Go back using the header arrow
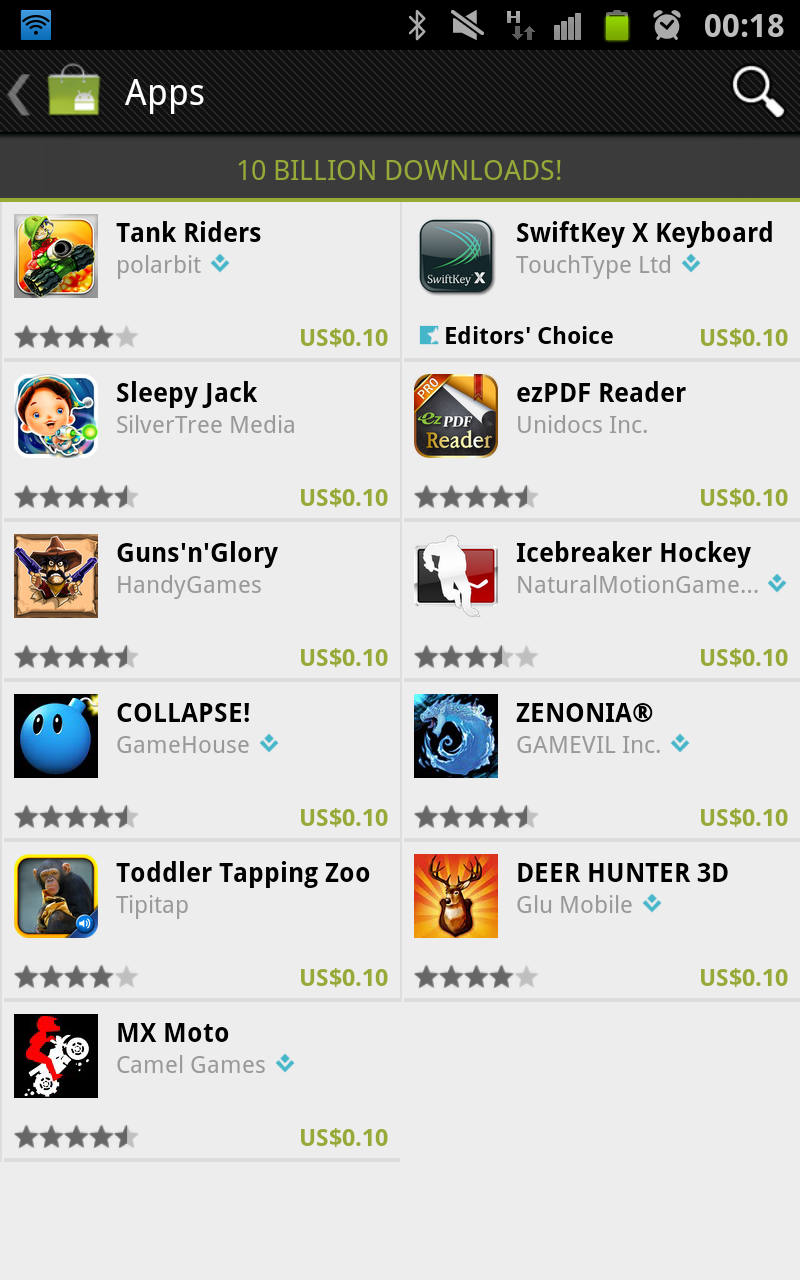The height and width of the screenshot is (1280, 800). point(18,94)
